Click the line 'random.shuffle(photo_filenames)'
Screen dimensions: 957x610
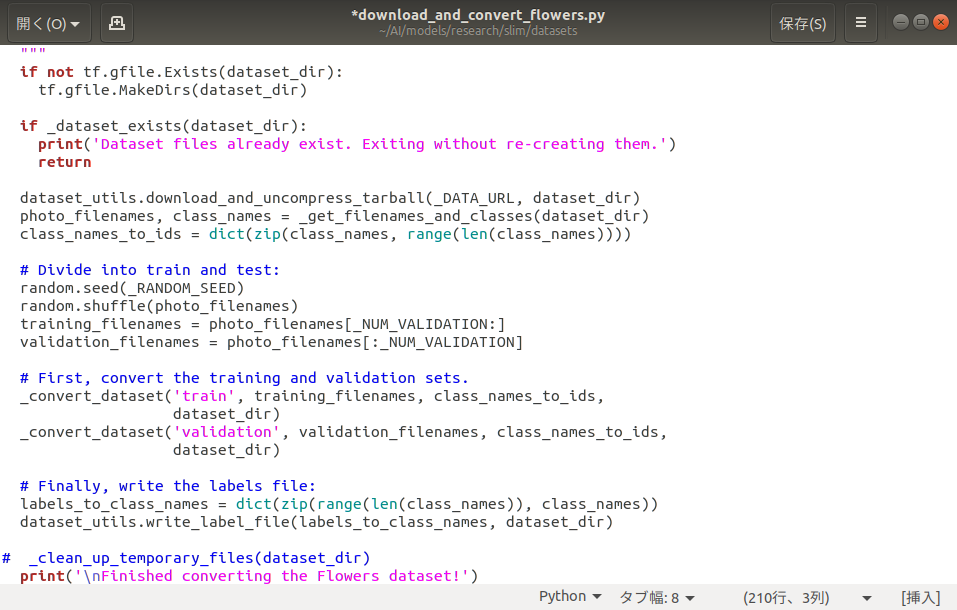(x=159, y=306)
